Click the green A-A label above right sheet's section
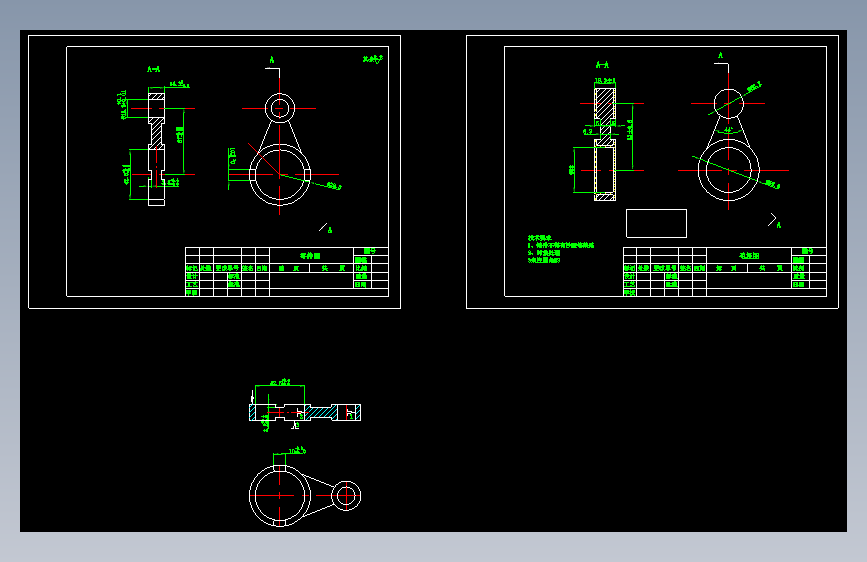This screenshot has width=867, height=562. [602, 65]
